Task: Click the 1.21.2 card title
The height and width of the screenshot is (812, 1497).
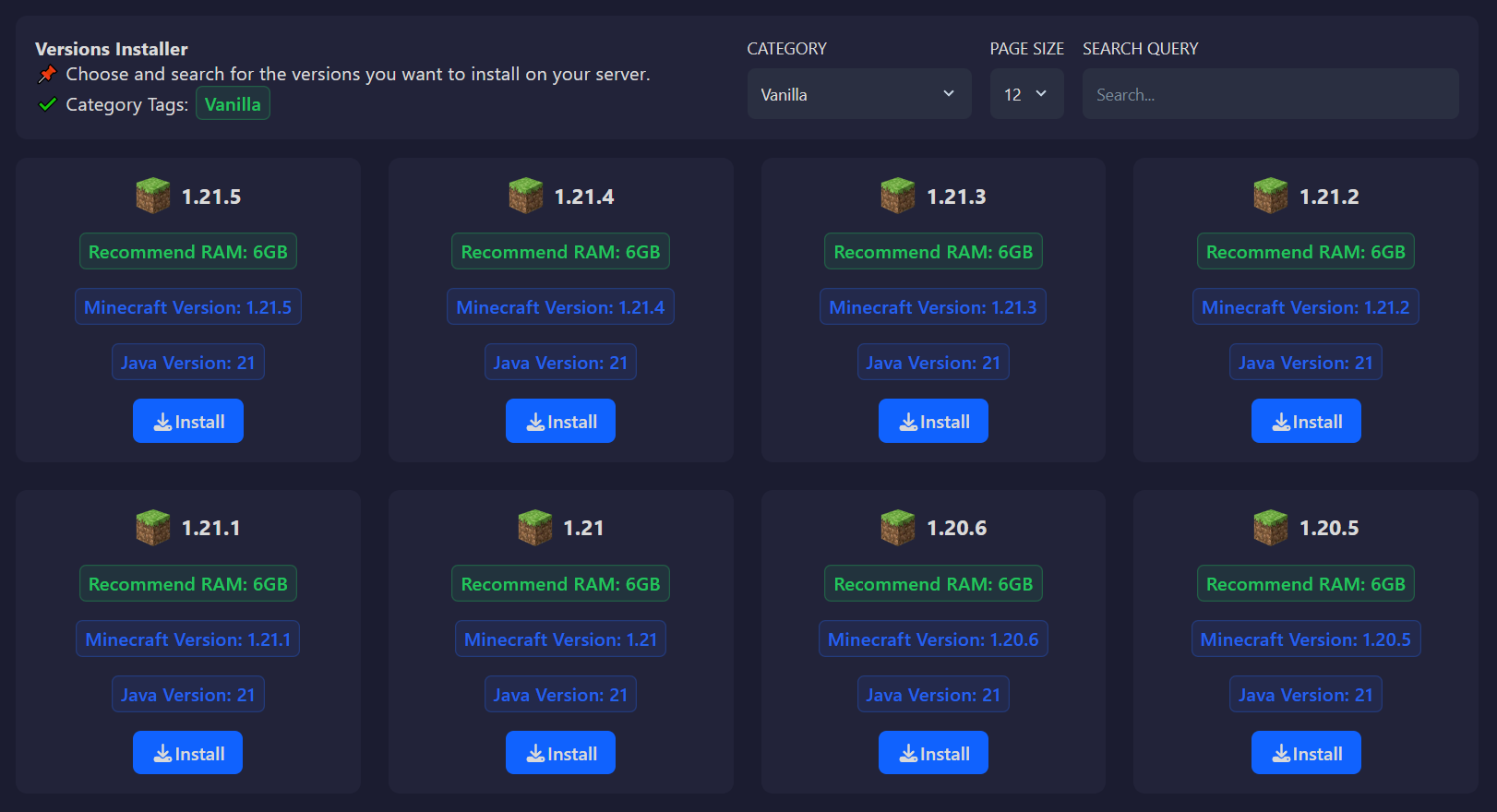Action: point(1329,197)
